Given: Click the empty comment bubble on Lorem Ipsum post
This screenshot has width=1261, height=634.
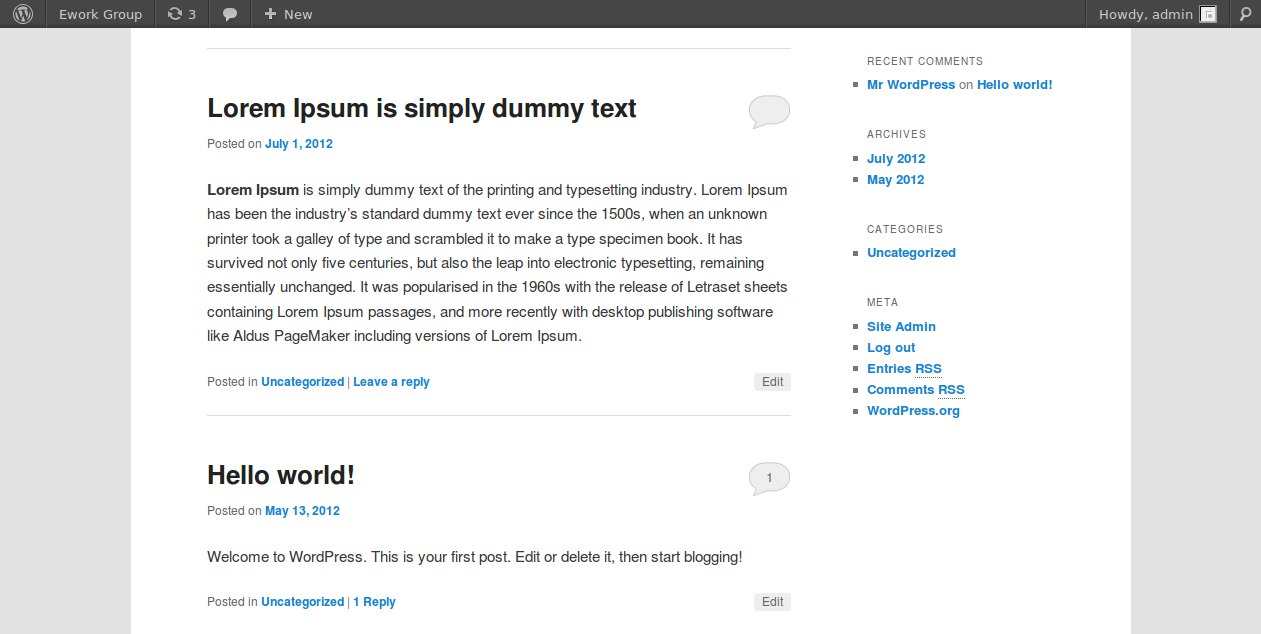Looking at the screenshot, I should [769, 111].
